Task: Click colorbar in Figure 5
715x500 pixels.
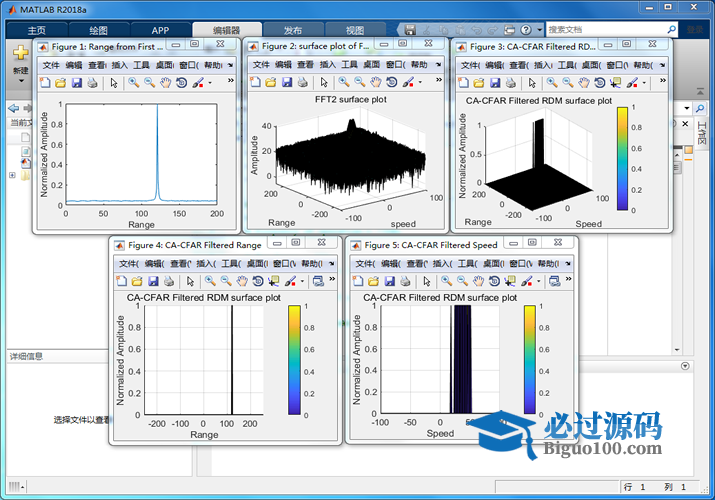Action: point(529,360)
